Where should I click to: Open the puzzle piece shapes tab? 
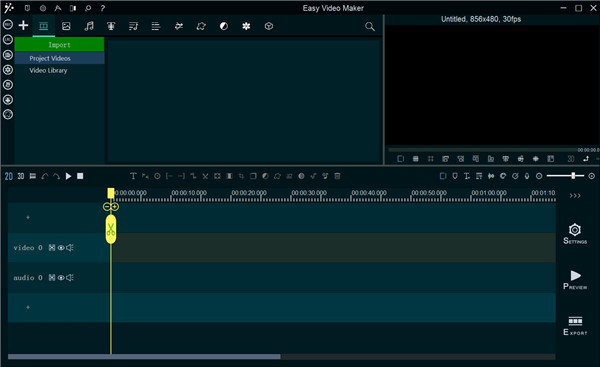pos(201,26)
